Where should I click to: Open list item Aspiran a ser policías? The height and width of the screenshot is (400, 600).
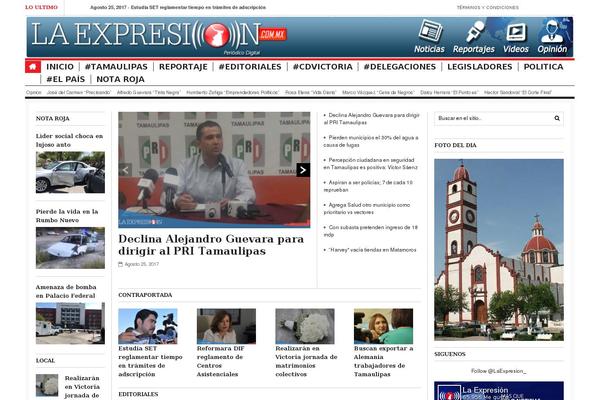pyautogui.click(x=368, y=186)
